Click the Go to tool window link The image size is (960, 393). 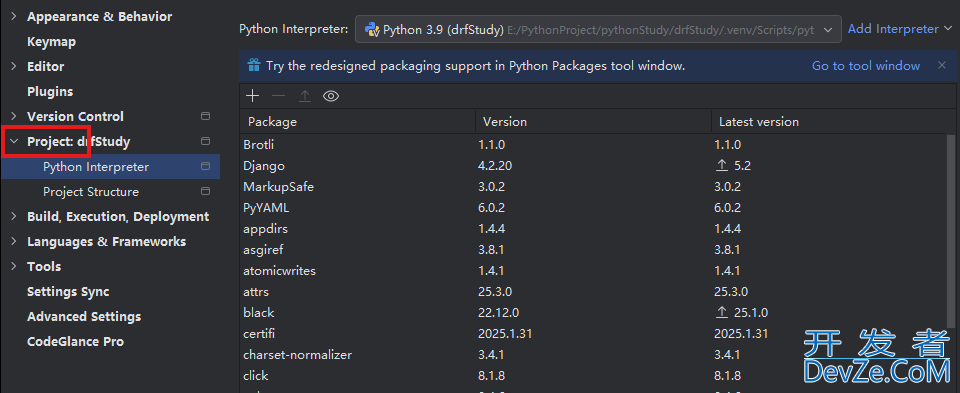(866, 66)
